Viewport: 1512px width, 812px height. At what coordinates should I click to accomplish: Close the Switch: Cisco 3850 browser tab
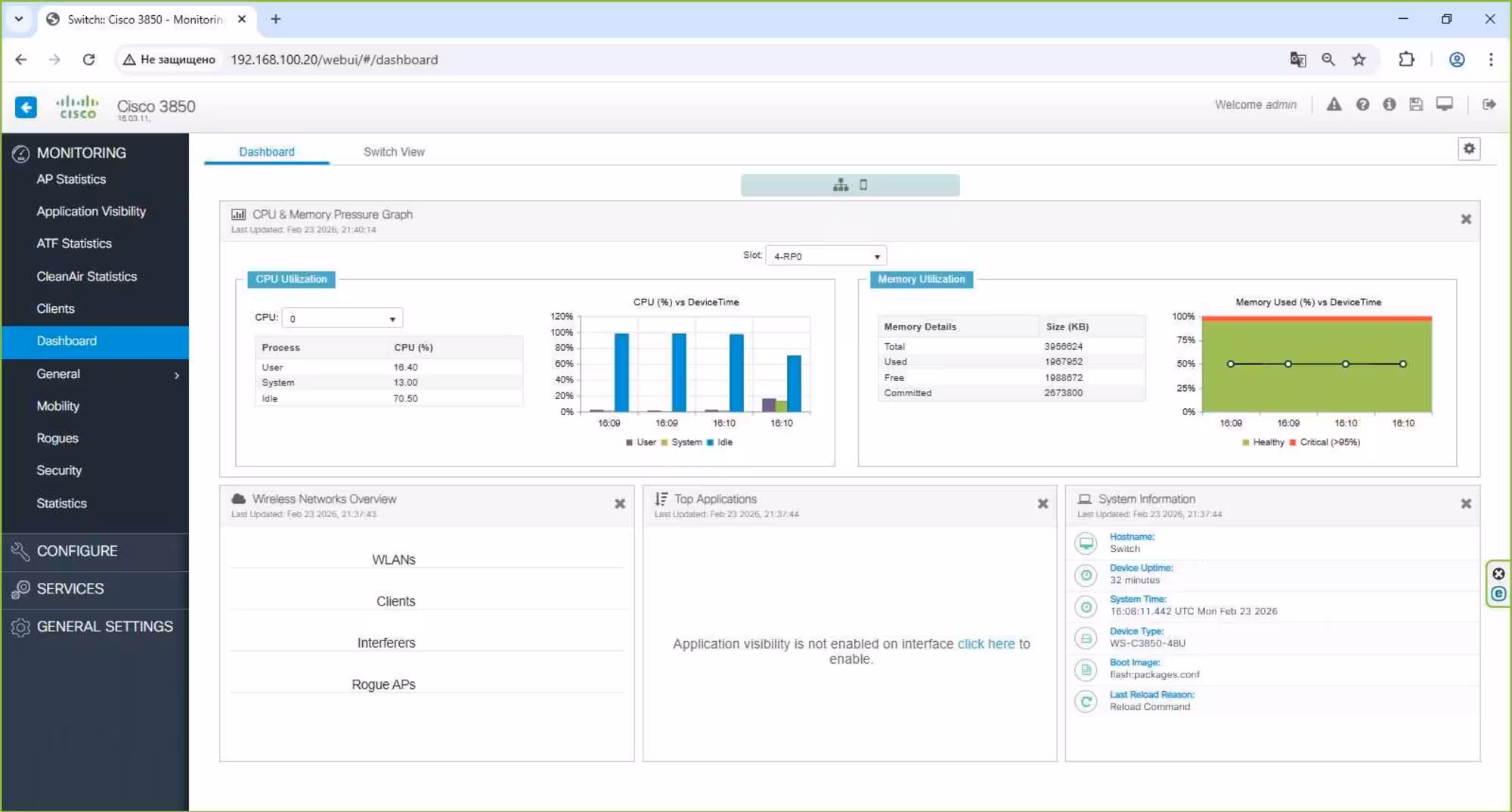[242, 20]
